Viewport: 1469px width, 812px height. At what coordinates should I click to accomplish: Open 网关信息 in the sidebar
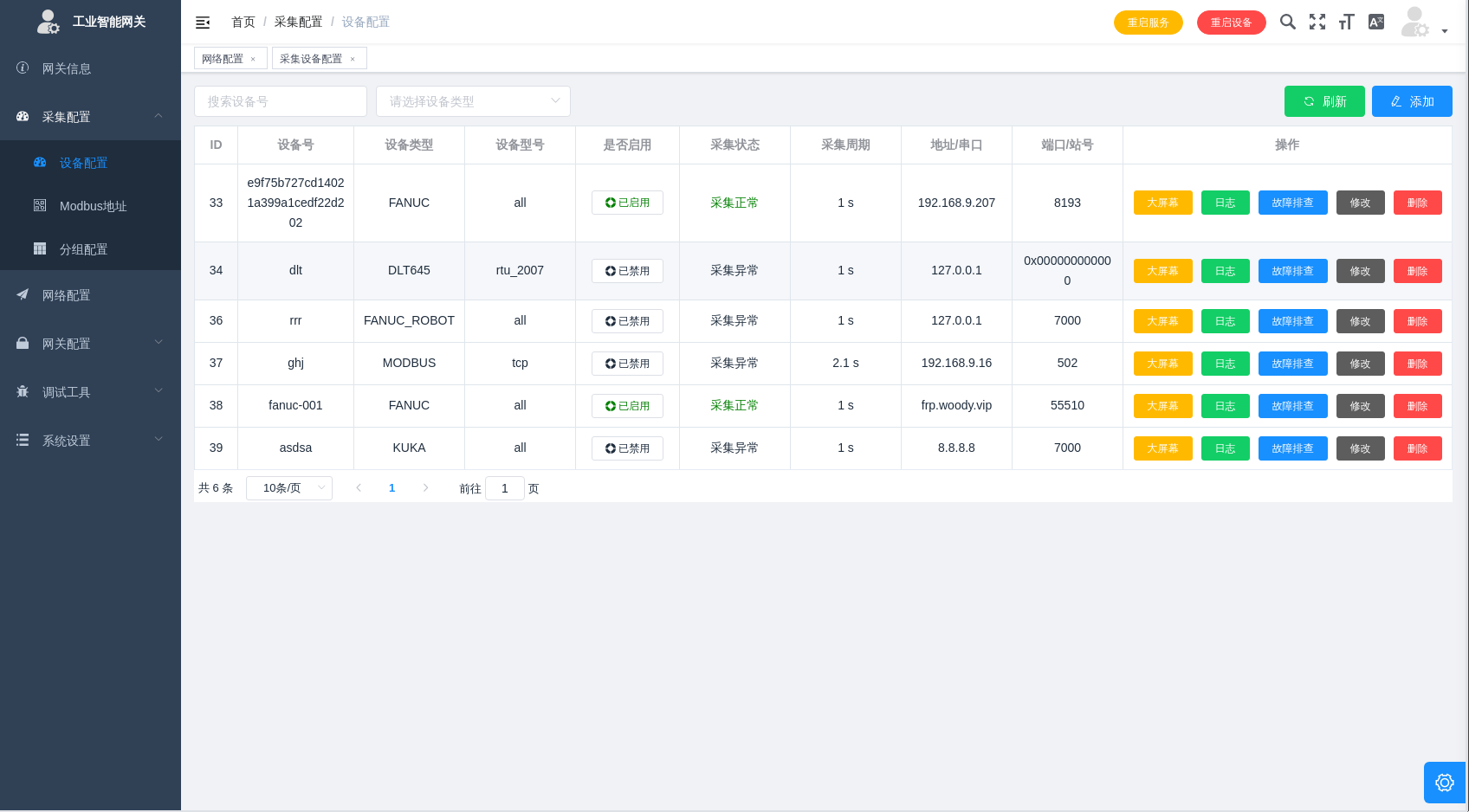tap(90, 68)
